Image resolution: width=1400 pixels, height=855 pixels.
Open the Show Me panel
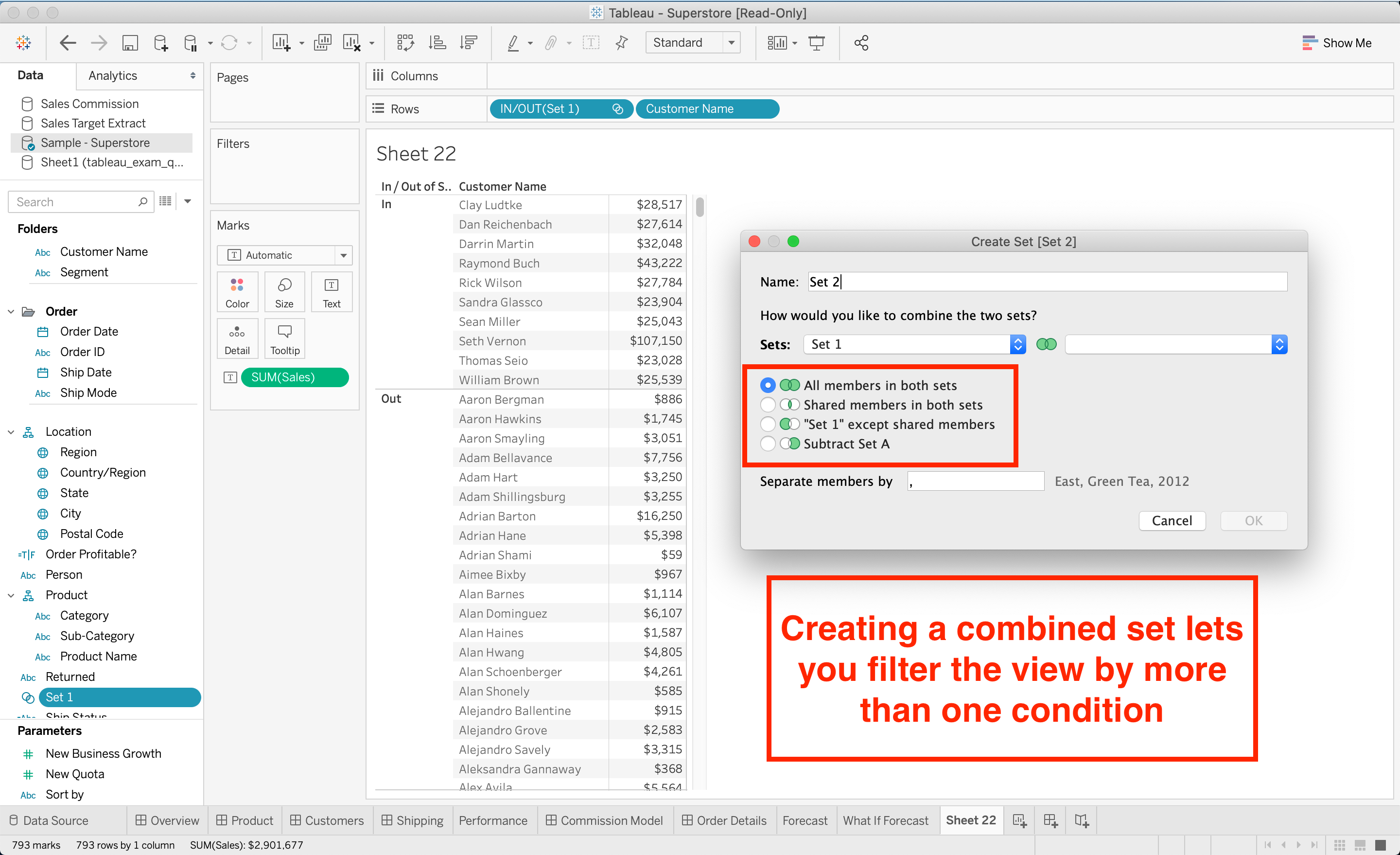(x=1336, y=43)
